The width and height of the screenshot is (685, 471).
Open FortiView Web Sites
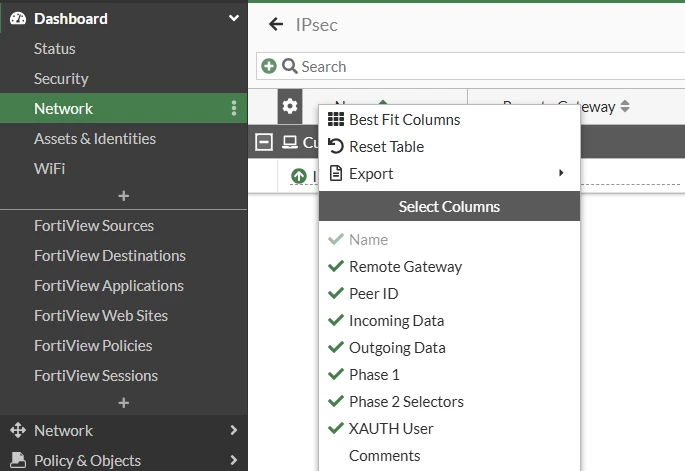101,315
